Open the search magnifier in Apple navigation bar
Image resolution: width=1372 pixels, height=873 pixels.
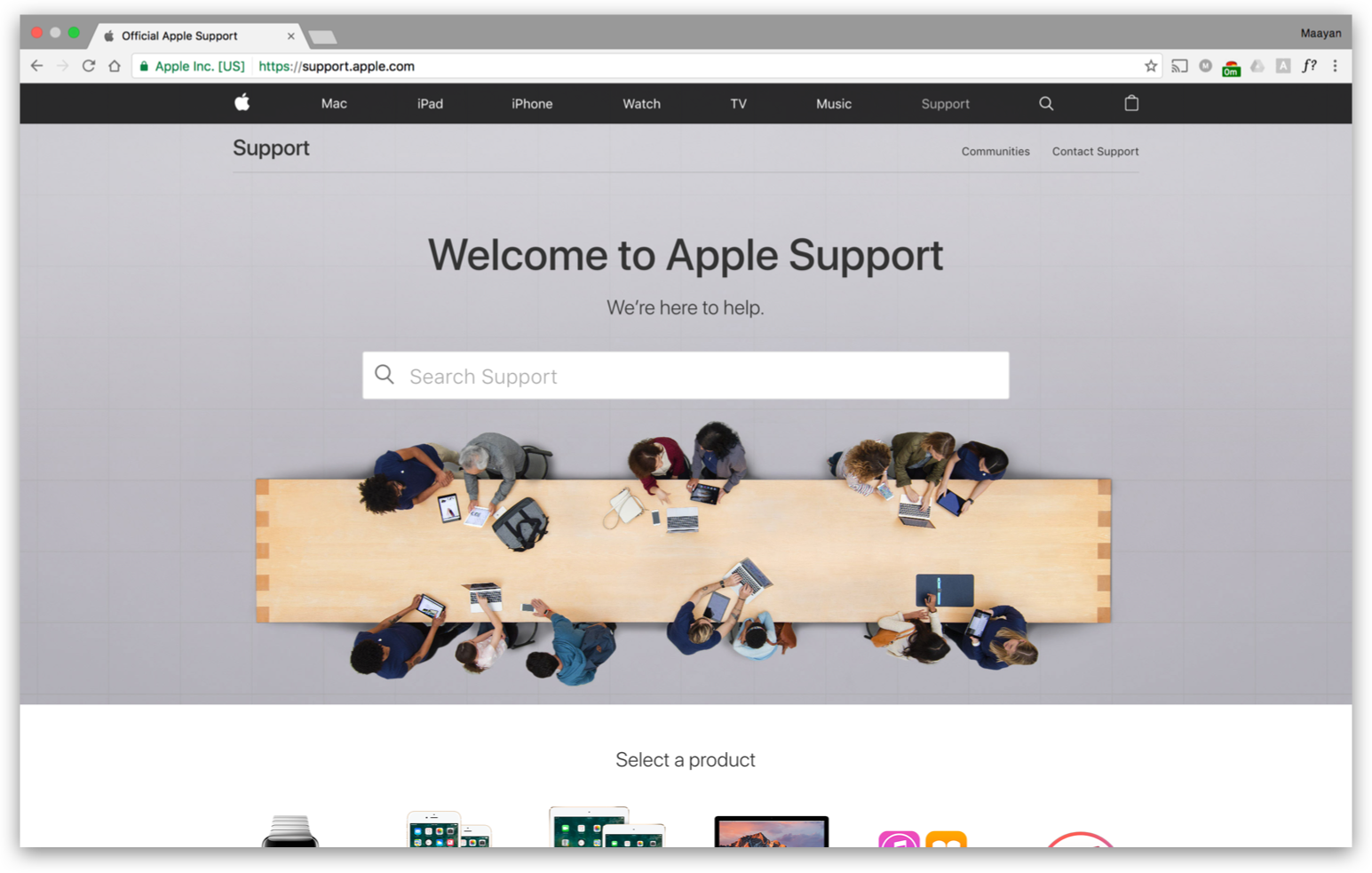(x=1046, y=103)
